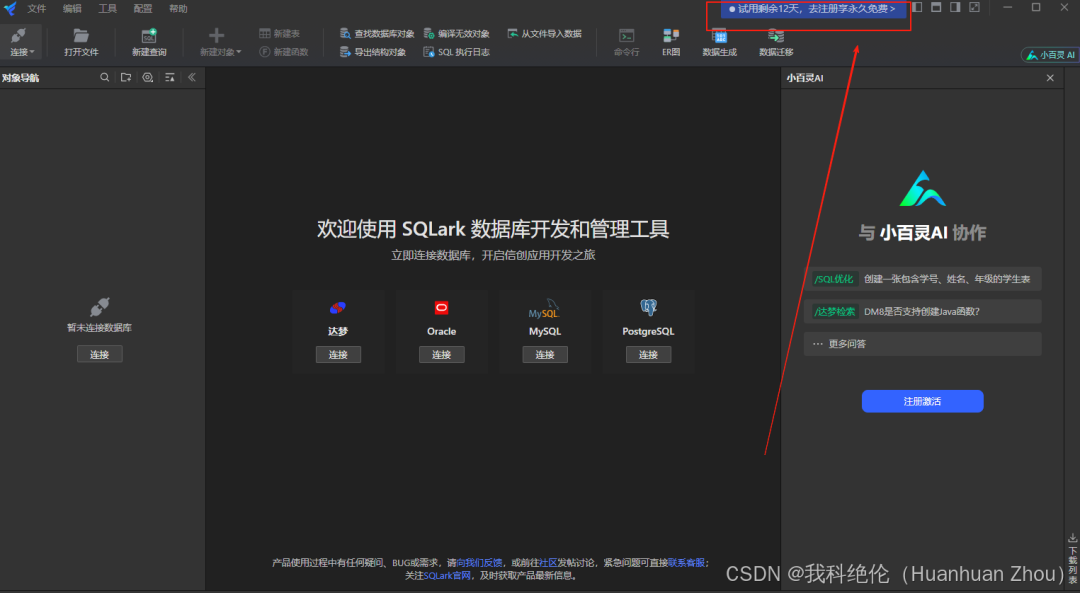Open the 下载列表 download list side tab
The image size is (1080, 593).
pos(1072,559)
